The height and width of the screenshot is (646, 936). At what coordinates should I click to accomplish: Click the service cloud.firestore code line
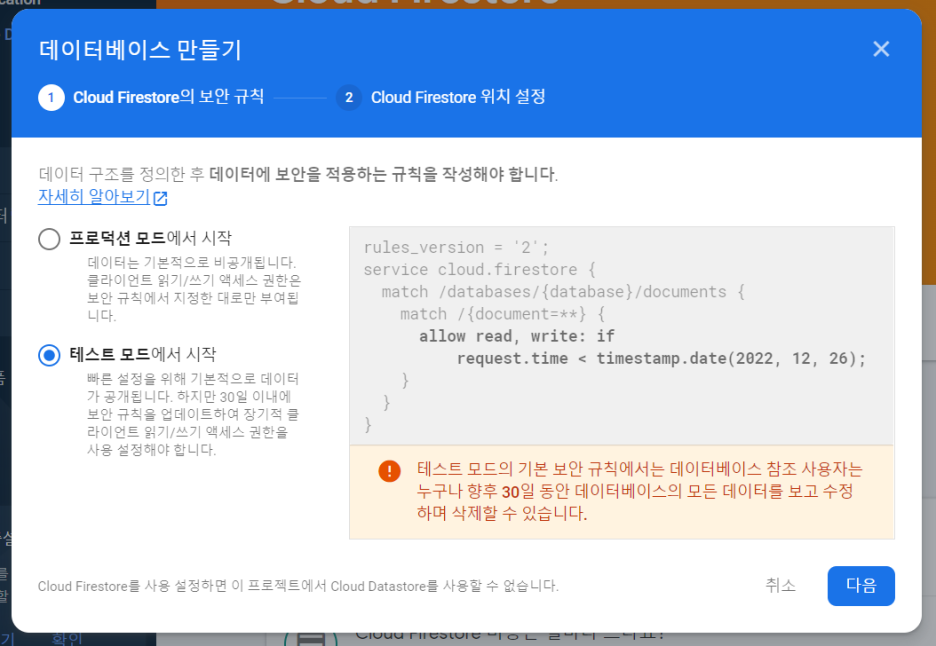(479, 270)
